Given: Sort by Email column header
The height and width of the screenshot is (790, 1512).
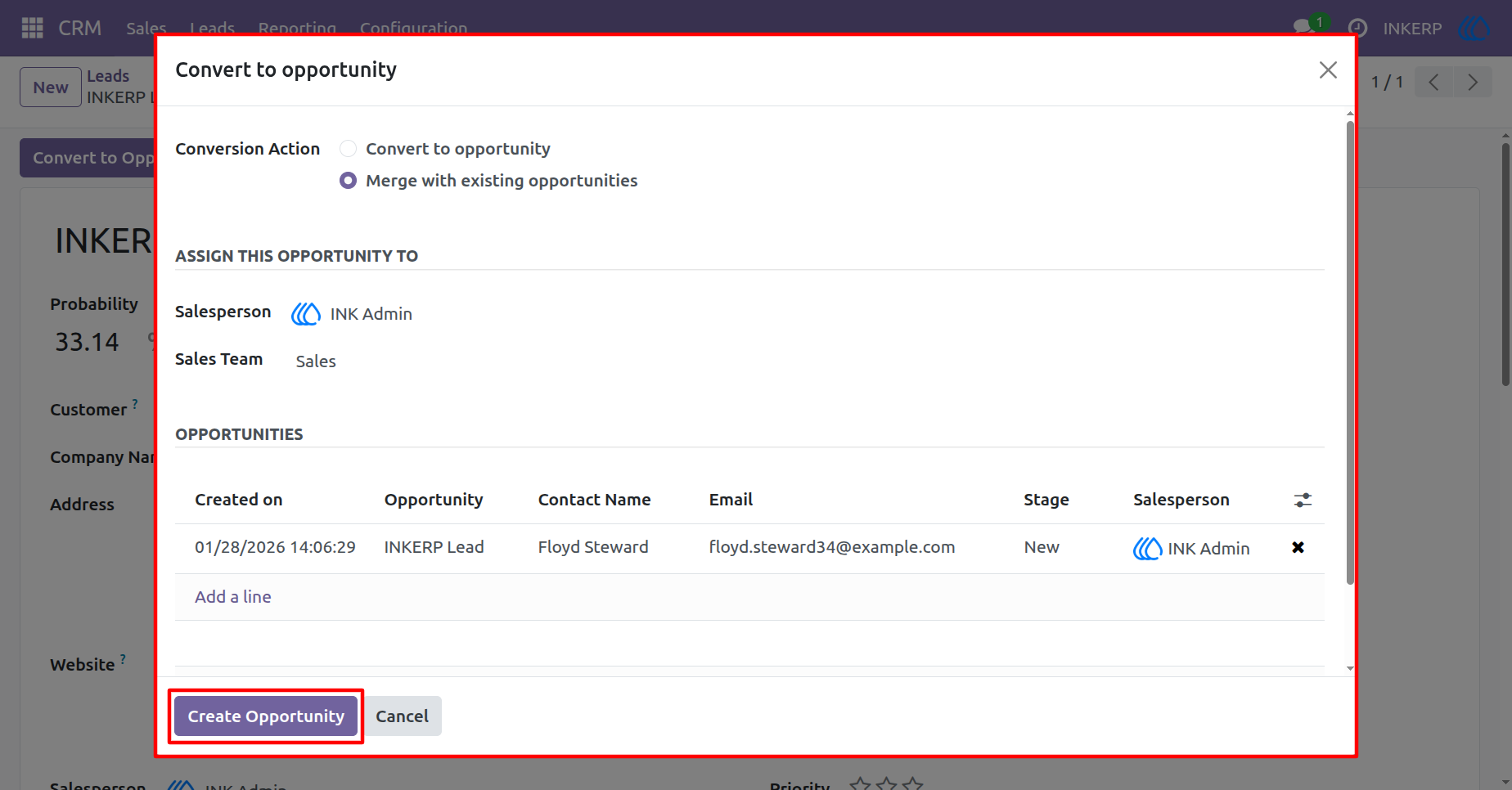Looking at the screenshot, I should (731, 500).
